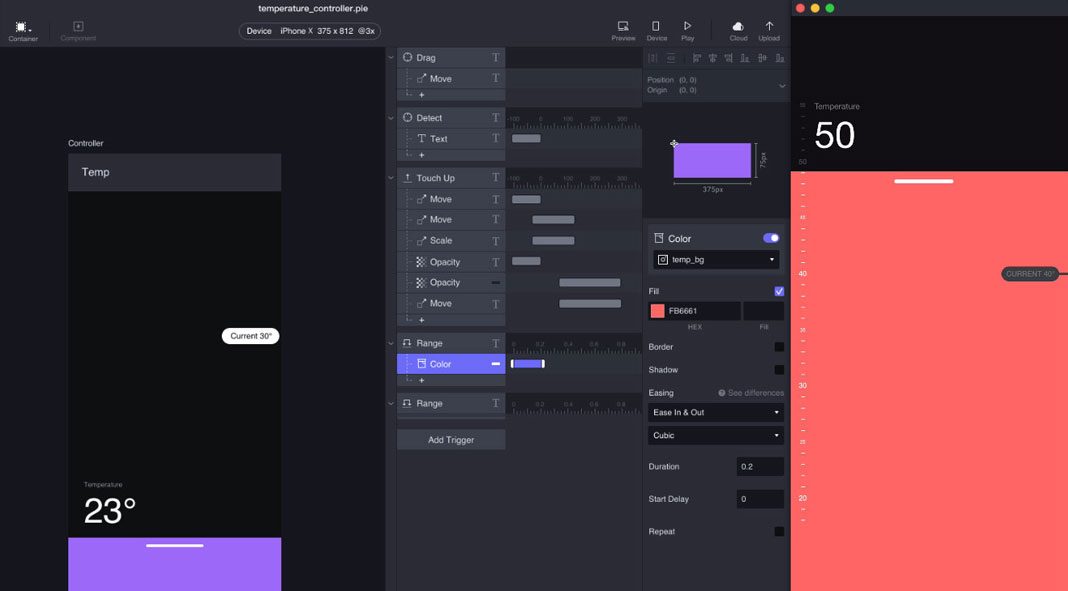The height and width of the screenshot is (591, 1068).
Task: Uncheck the Fill checkbox
Action: coord(777,290)
